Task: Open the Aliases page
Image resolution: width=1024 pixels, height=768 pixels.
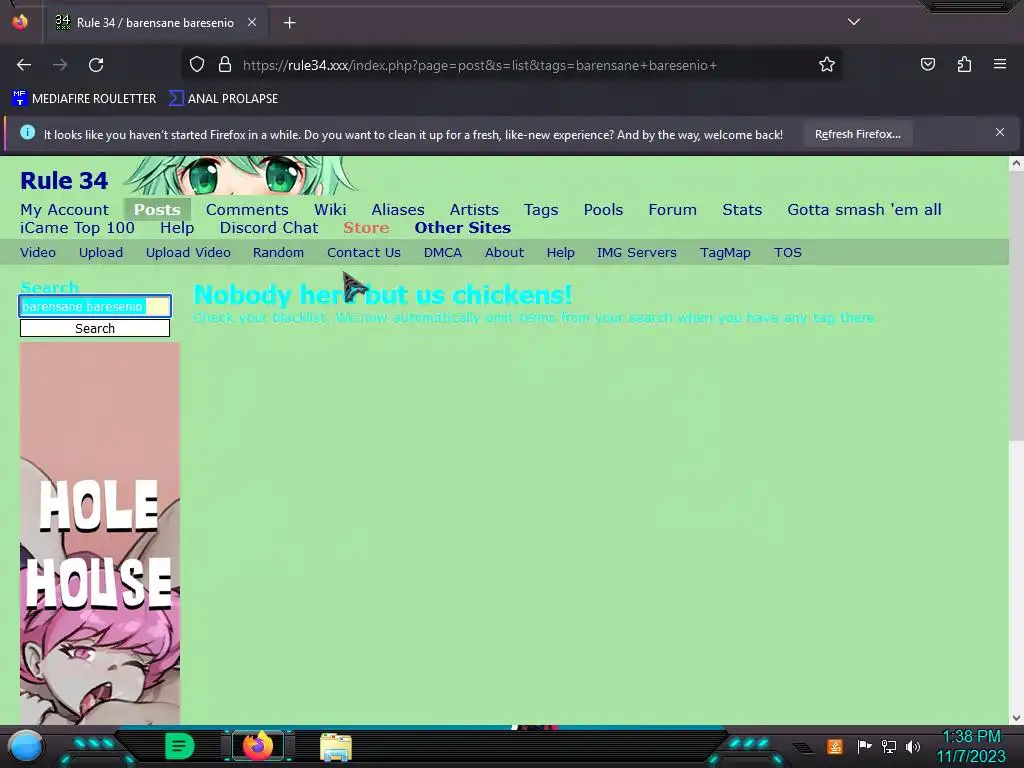Action: click(x=398, y=210)
